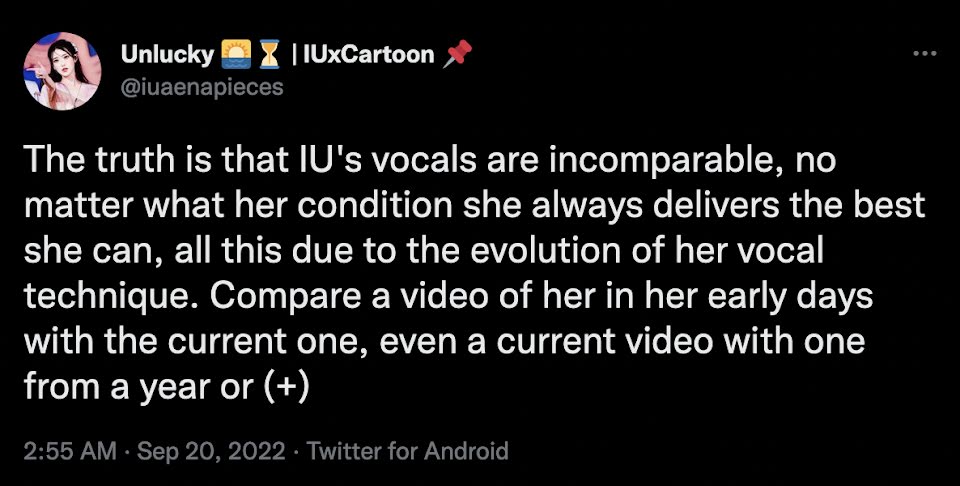Click "IUxCartoon" in the display name

tap(364, 54)
